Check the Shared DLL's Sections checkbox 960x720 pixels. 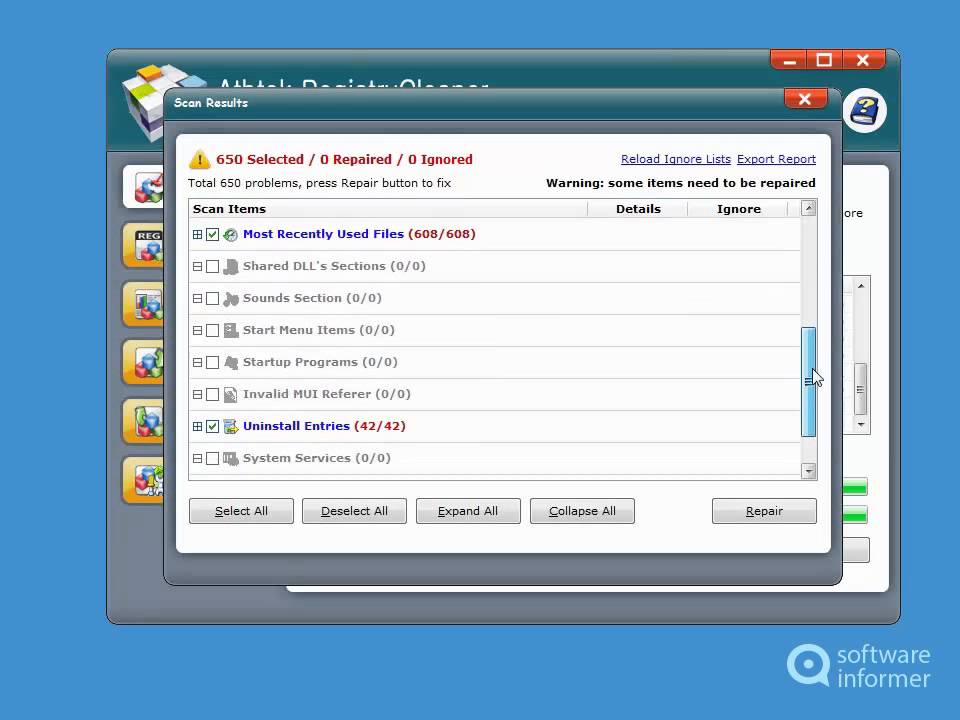pyautogui.click(x=212, y=266)
